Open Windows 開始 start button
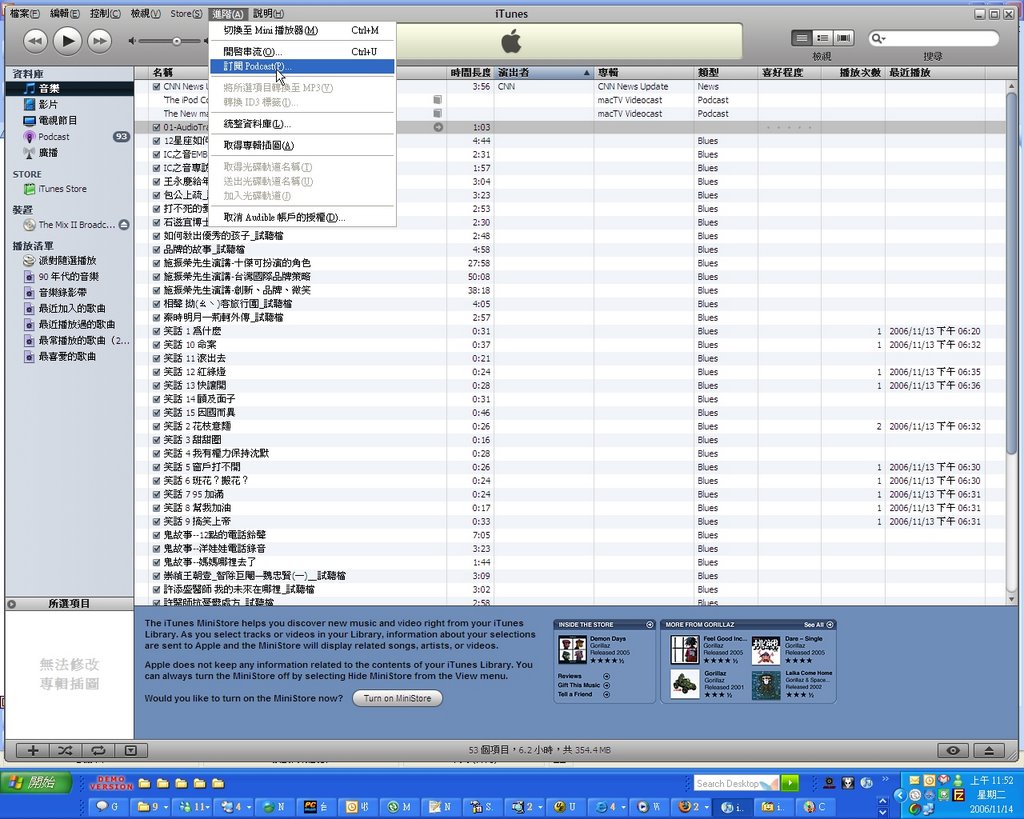 tap(34, 782)
